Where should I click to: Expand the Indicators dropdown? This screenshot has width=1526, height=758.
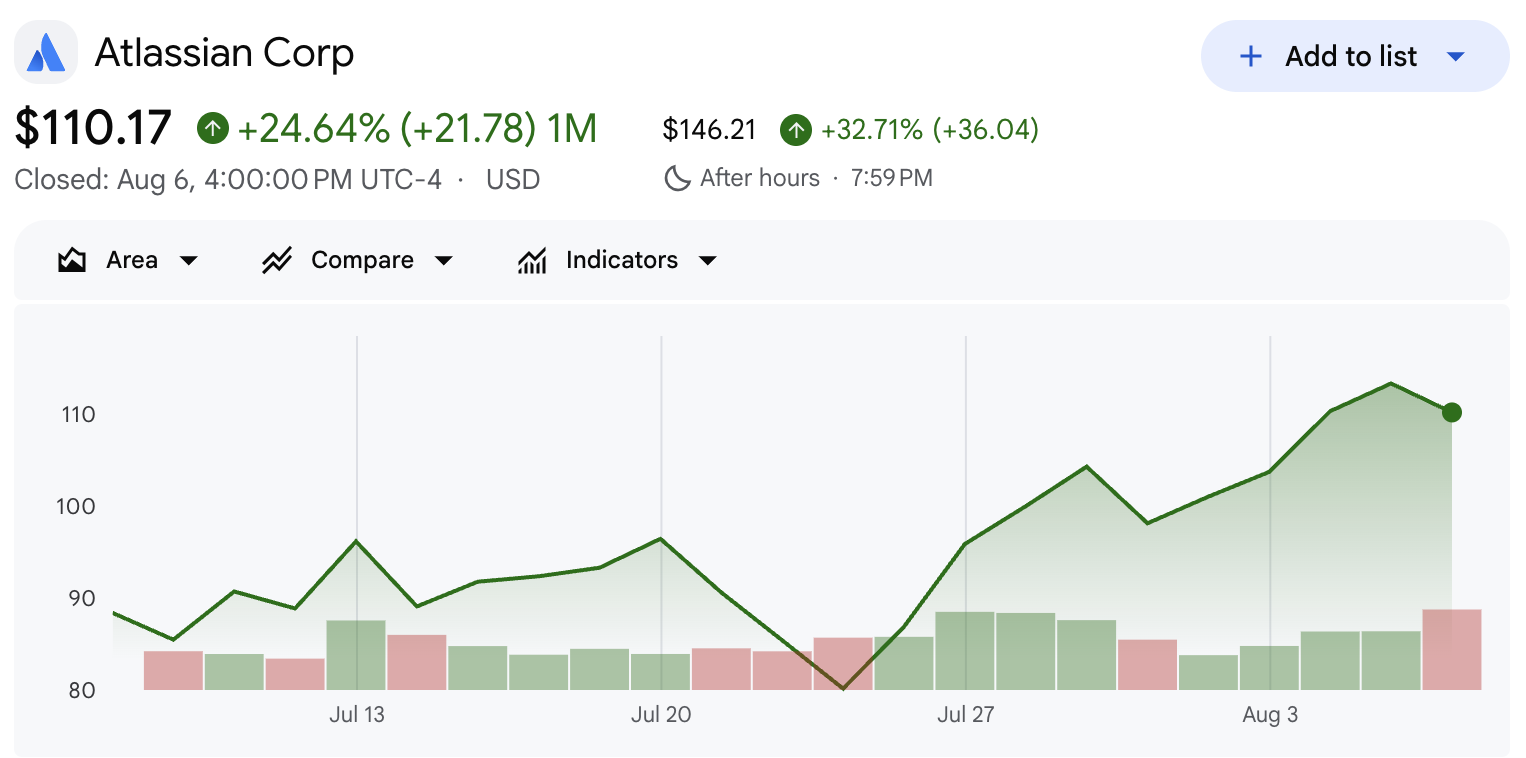point(618,260)
